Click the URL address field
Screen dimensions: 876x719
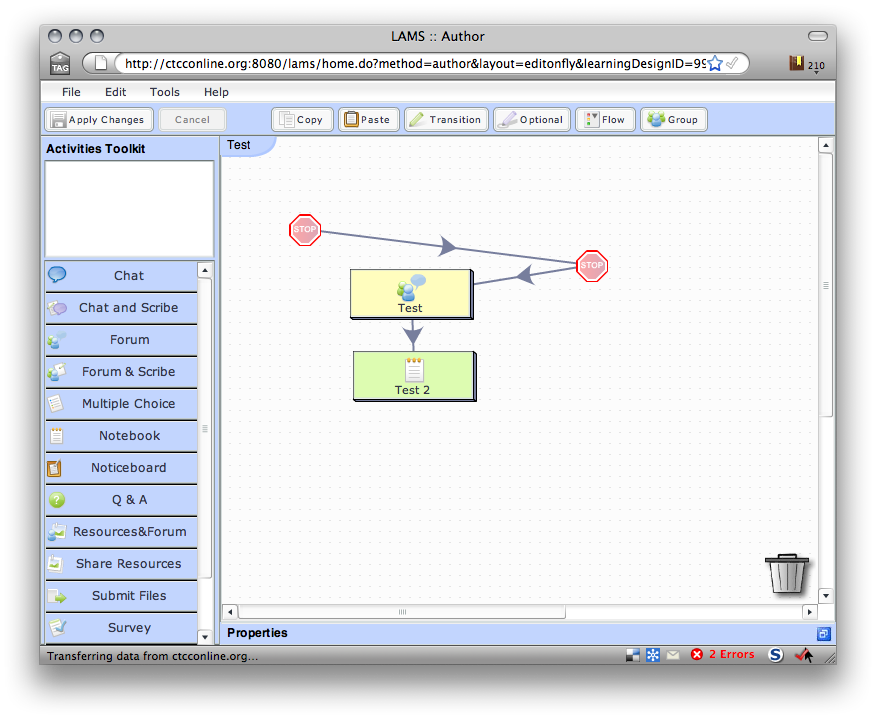click(x=410, y=63)
